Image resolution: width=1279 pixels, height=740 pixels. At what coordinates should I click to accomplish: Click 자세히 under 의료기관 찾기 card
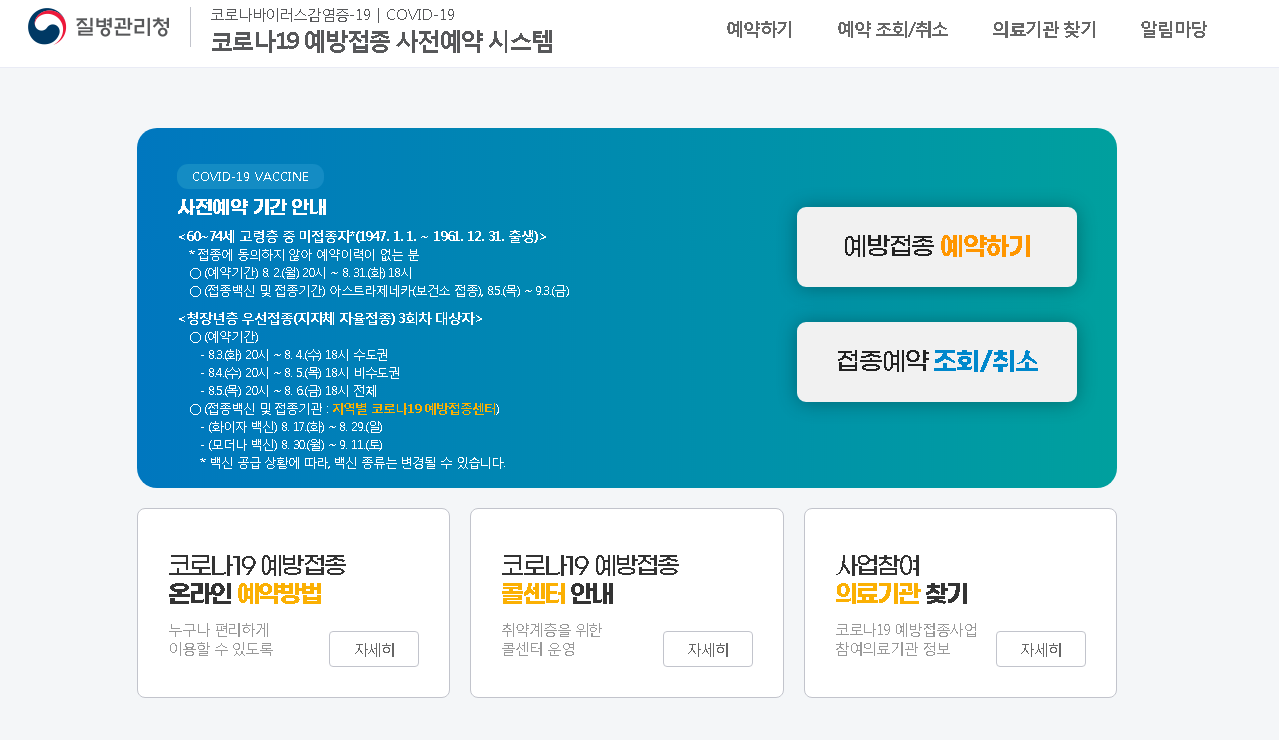(1041, 649)
